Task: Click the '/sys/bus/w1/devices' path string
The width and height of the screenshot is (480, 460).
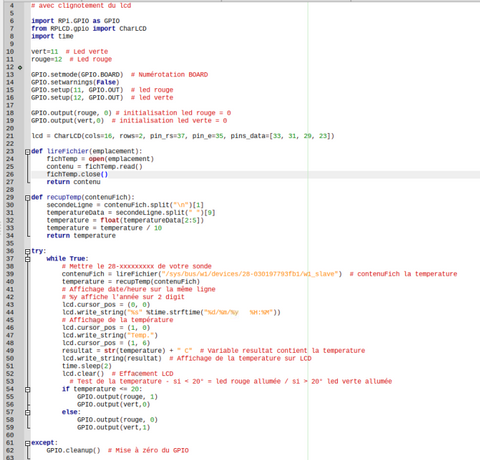Action: 250,274
